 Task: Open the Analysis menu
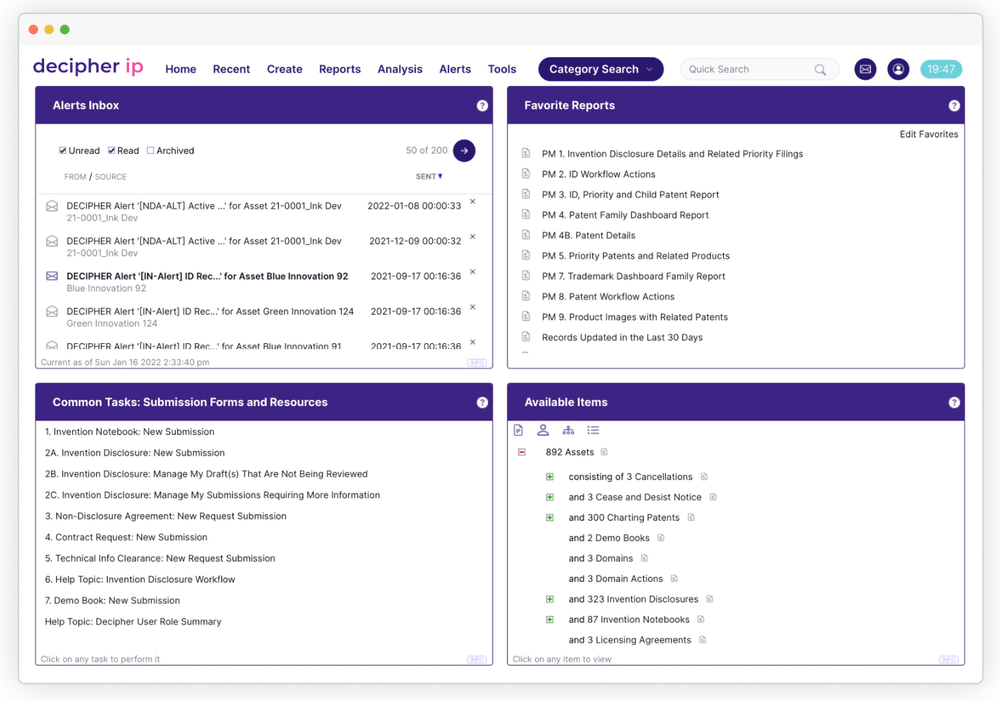[x=400, y=69]
